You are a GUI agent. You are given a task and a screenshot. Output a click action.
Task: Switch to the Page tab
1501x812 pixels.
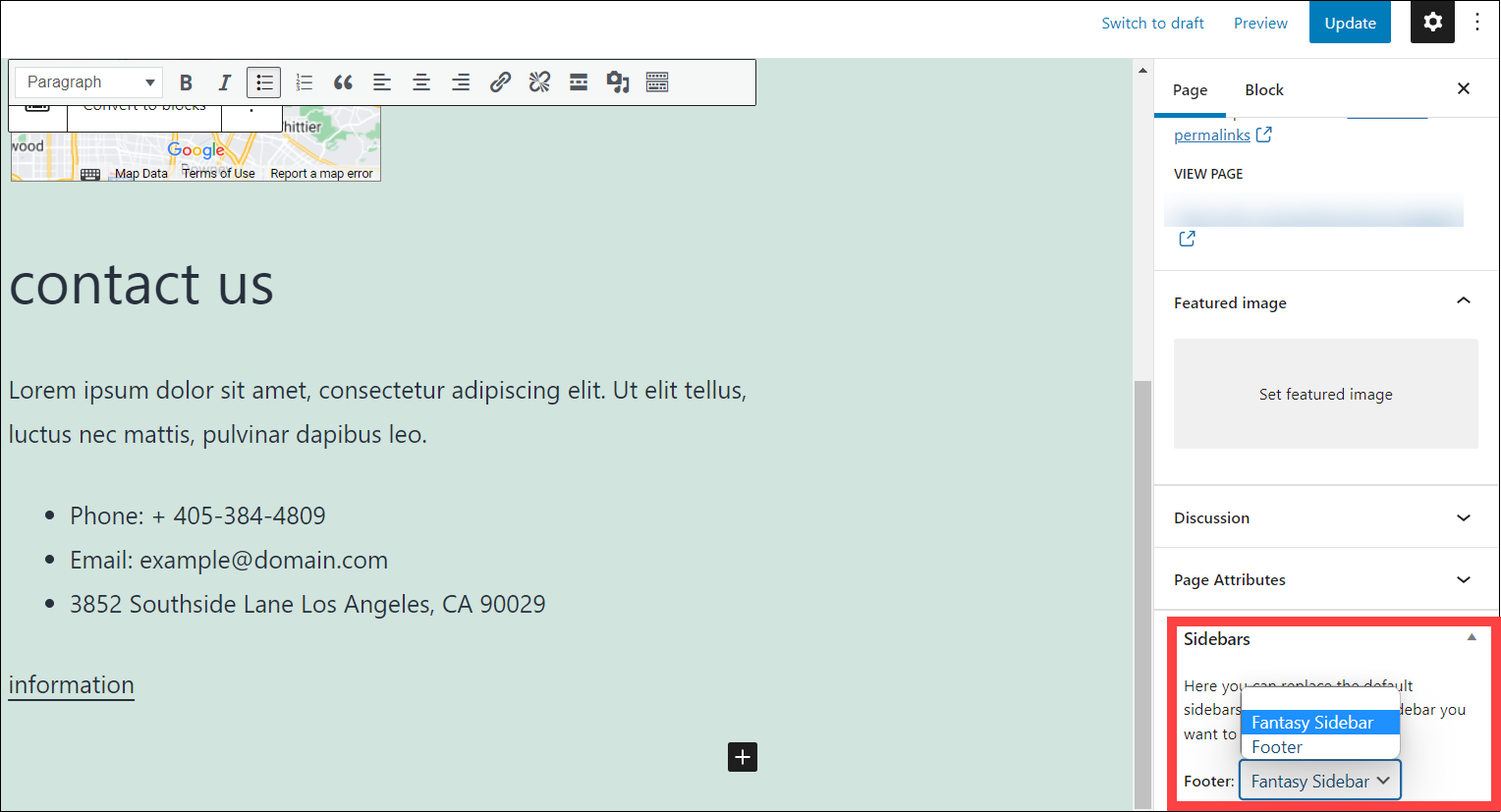1190,89
